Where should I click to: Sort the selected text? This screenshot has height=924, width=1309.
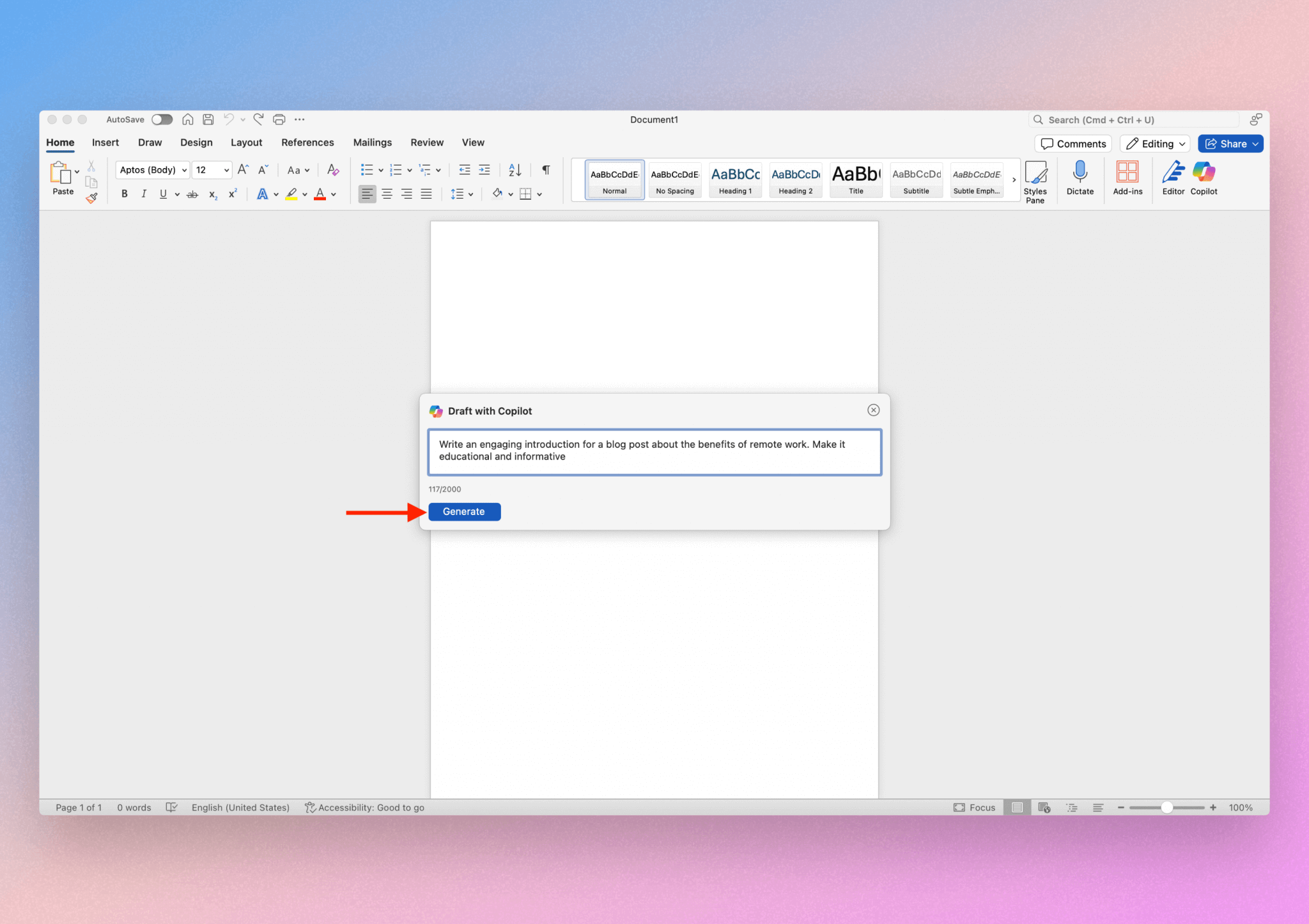[x=515, y=169]
